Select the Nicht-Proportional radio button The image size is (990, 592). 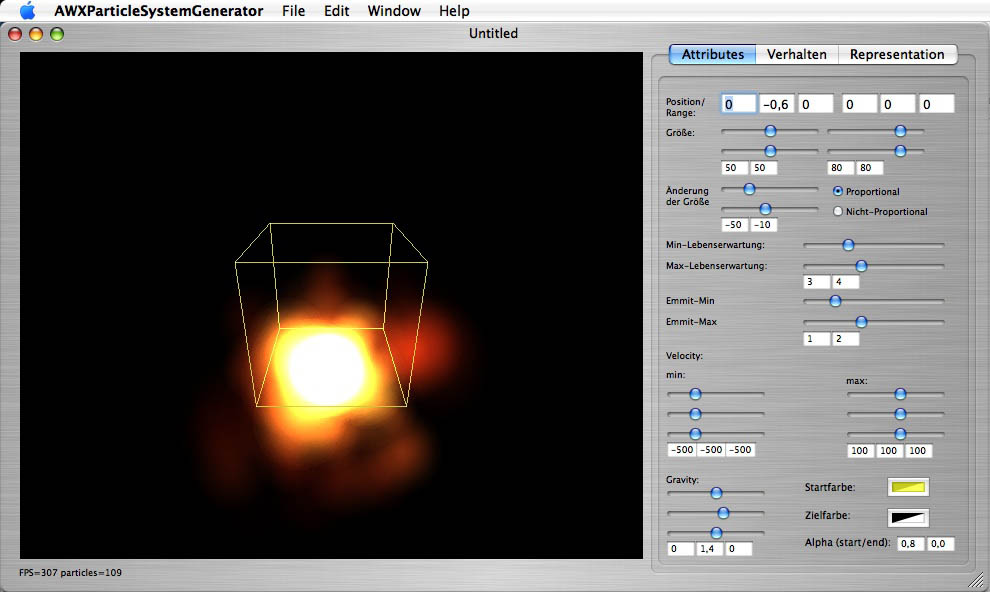click(838, 211)
